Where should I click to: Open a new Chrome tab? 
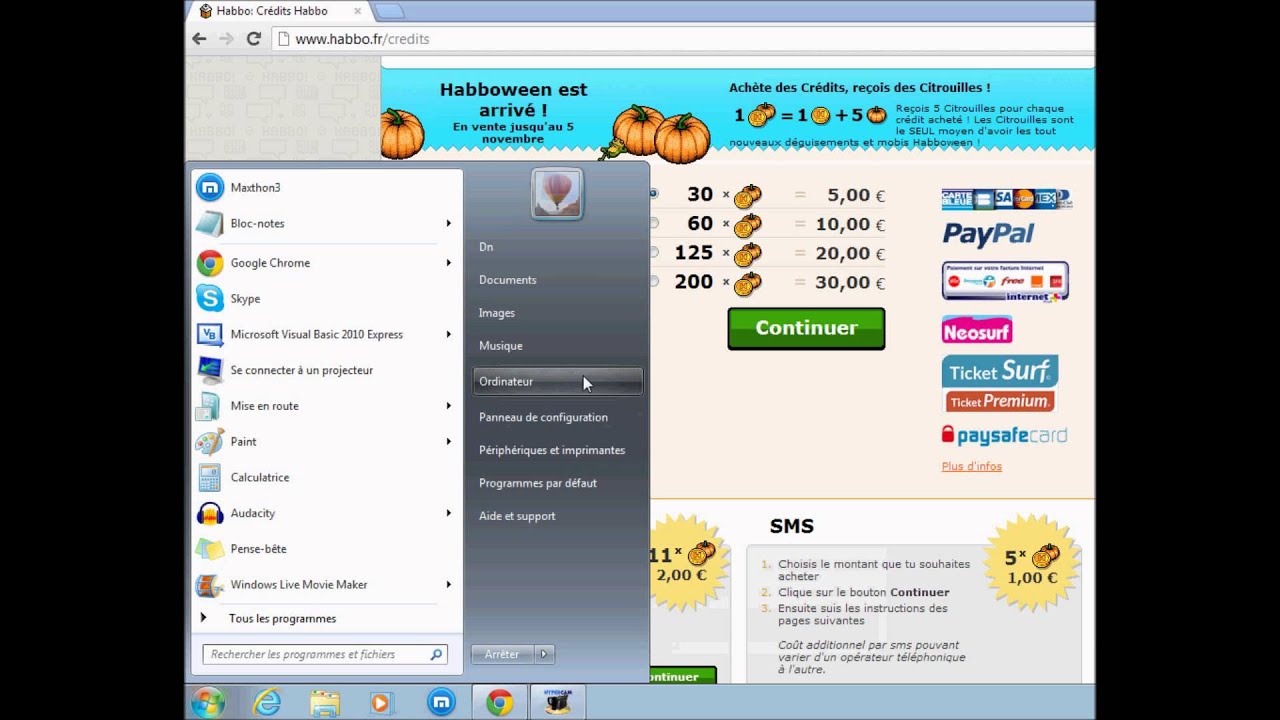(389, 11)
